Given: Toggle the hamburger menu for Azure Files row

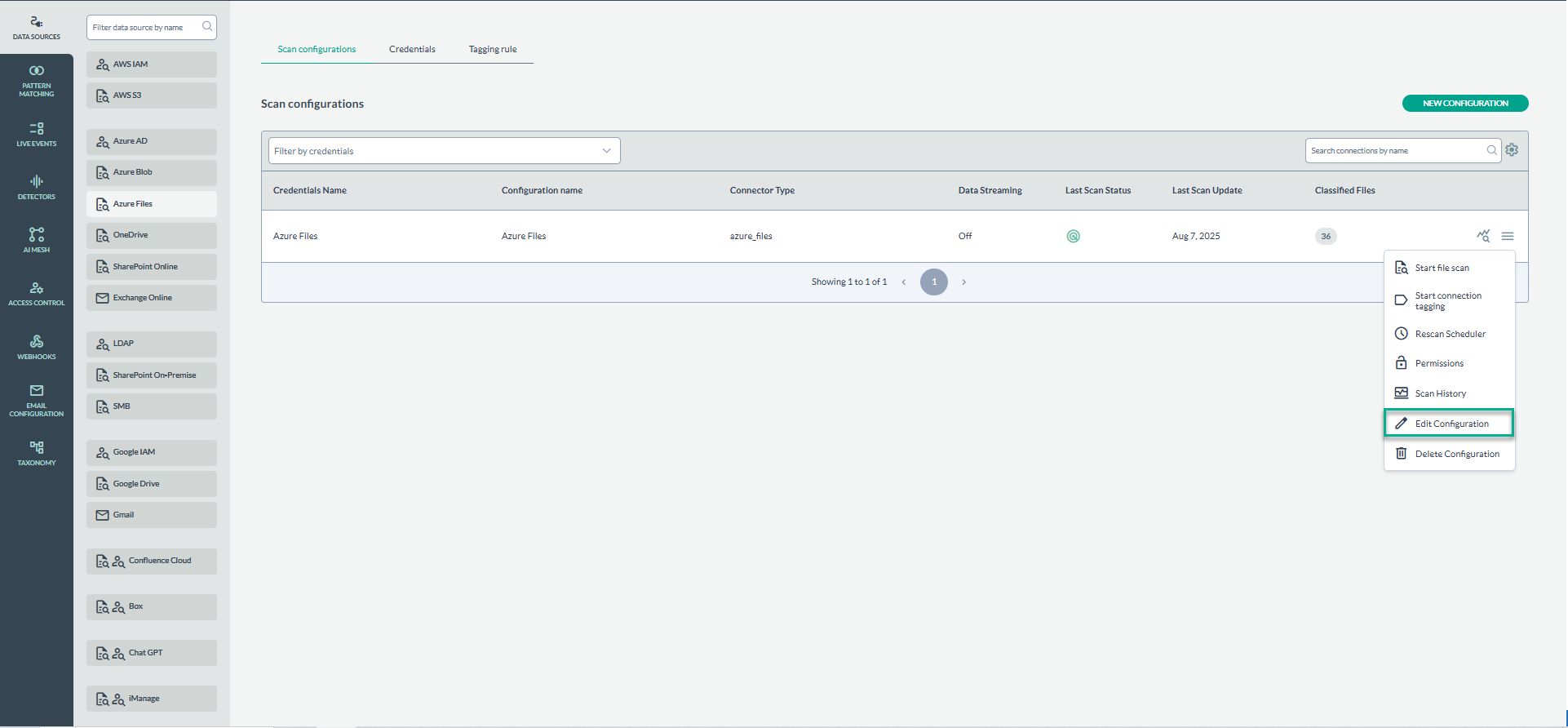Looking at the screenshot, I should coord(1508,236).
